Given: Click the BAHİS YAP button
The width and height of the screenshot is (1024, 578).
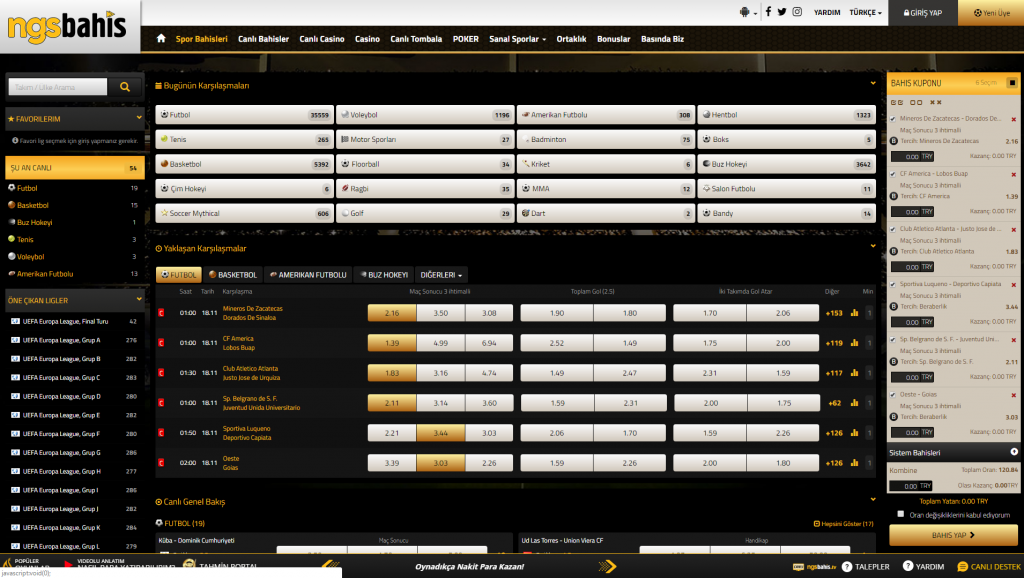Looking at the screenshot, I should pyautogui.click(x=953, y=535).
